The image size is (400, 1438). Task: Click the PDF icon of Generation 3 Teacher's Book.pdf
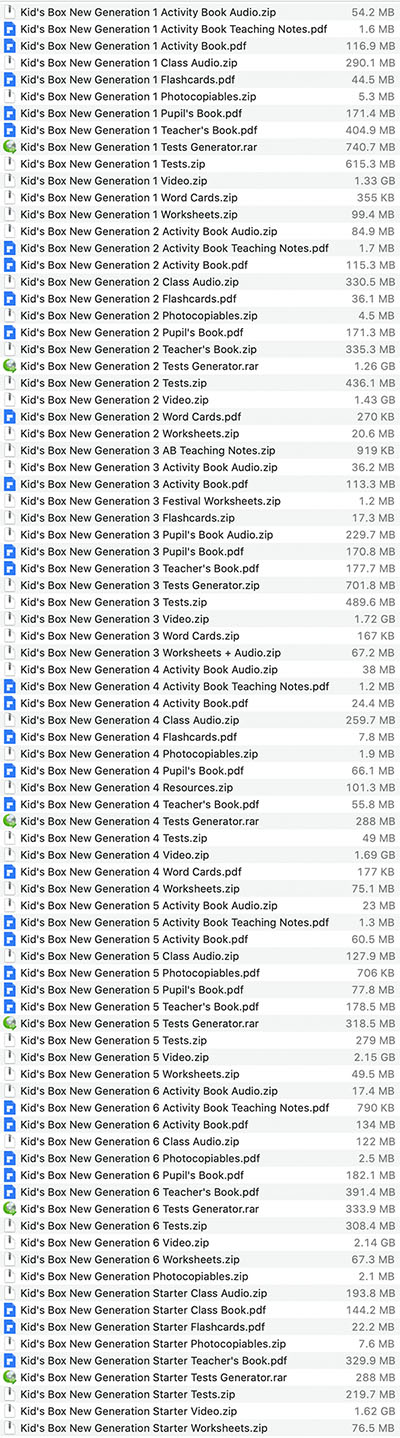9,568
